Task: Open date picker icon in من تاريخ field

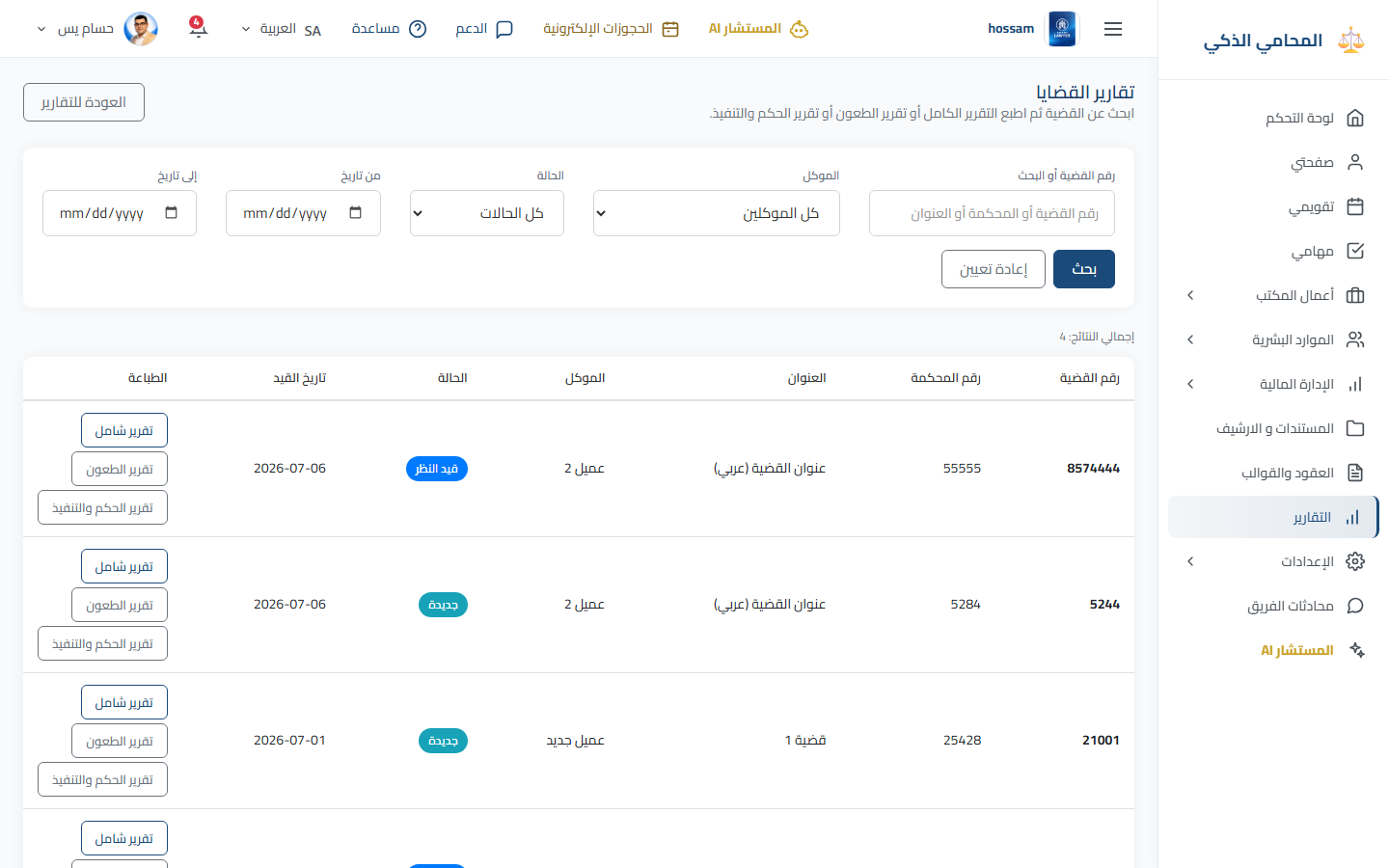Action: click(x=355, y=213)
